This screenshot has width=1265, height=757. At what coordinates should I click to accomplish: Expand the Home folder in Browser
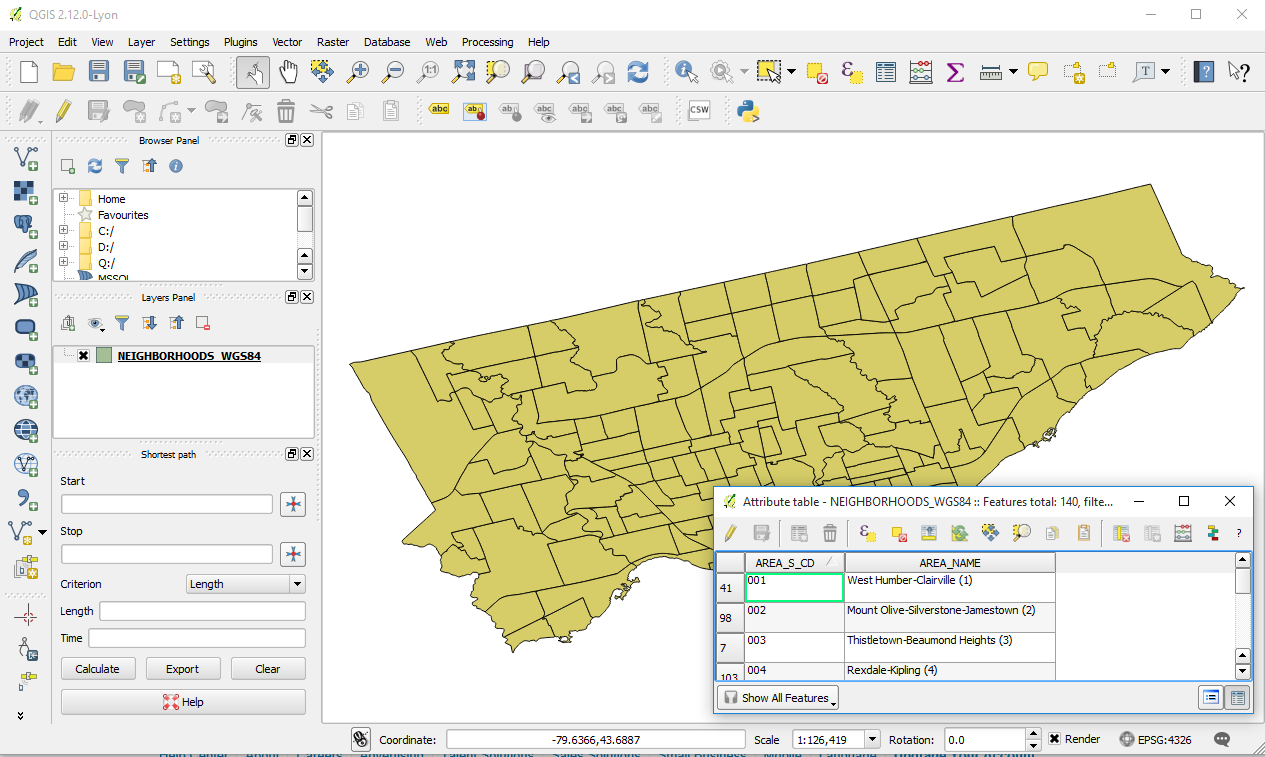pyautogui.click(x=64, y=198)
